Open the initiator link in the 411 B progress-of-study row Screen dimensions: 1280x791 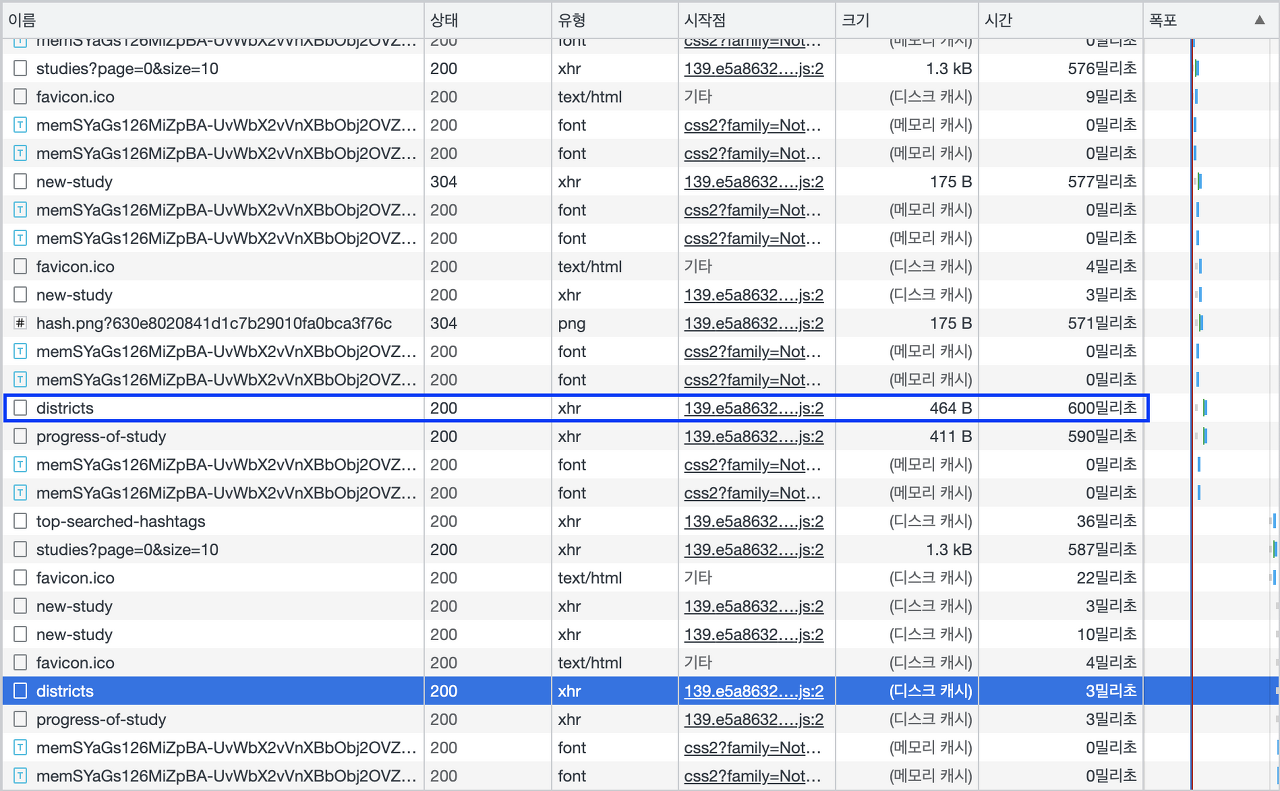pyautogui.click(x=754, y=437)
